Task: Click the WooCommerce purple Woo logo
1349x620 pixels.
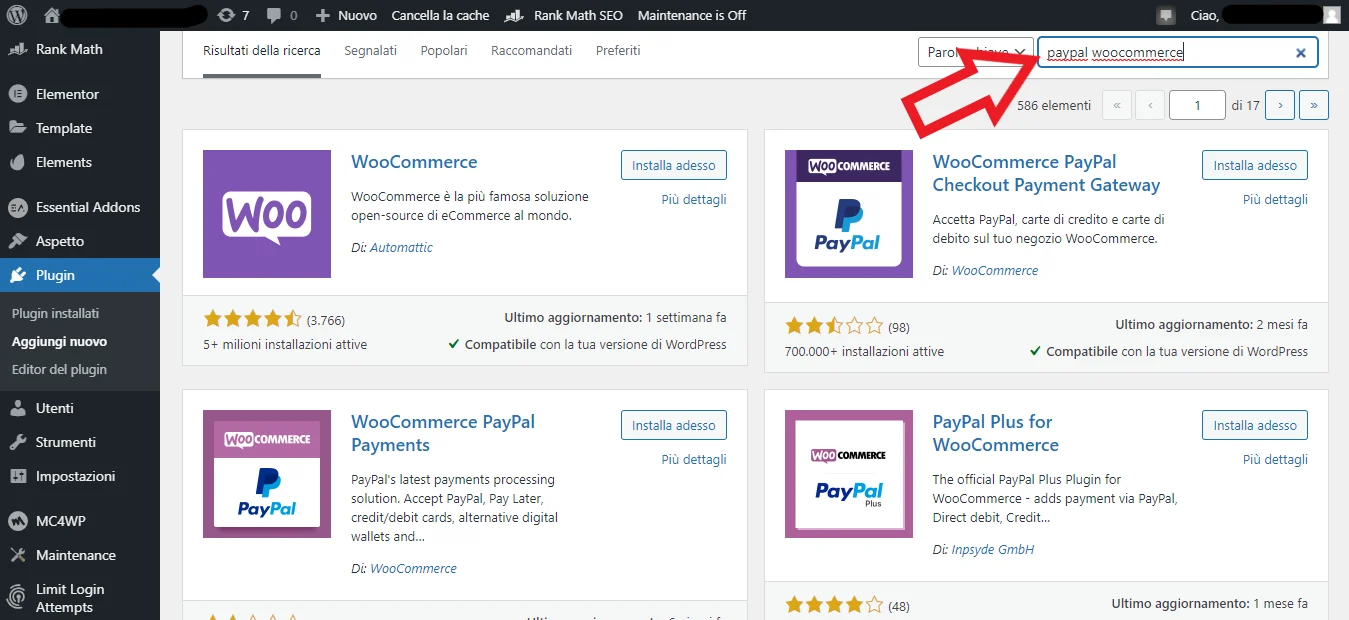Action: pos(267,214)
